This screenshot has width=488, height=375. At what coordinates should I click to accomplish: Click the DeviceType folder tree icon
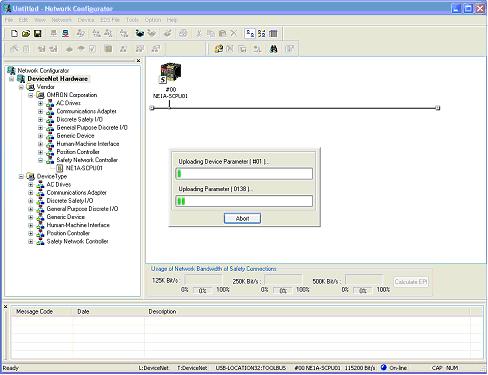point(31,176)
